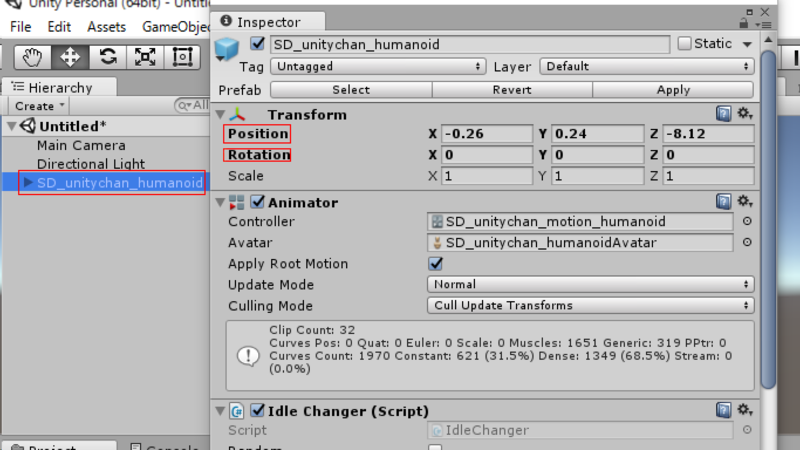Viewport: 800px width, 450px height.
Task: Open the Static options dropdown arrow
Action: tap(747, 44)
